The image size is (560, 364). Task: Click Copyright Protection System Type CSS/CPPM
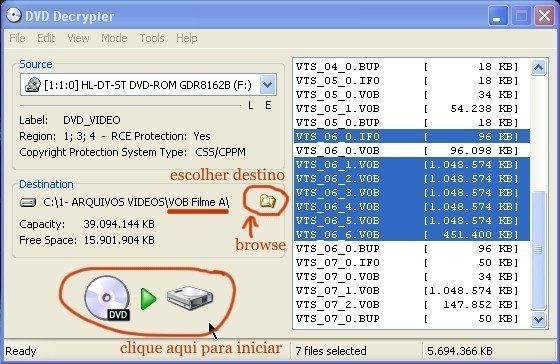coord(132,152)
